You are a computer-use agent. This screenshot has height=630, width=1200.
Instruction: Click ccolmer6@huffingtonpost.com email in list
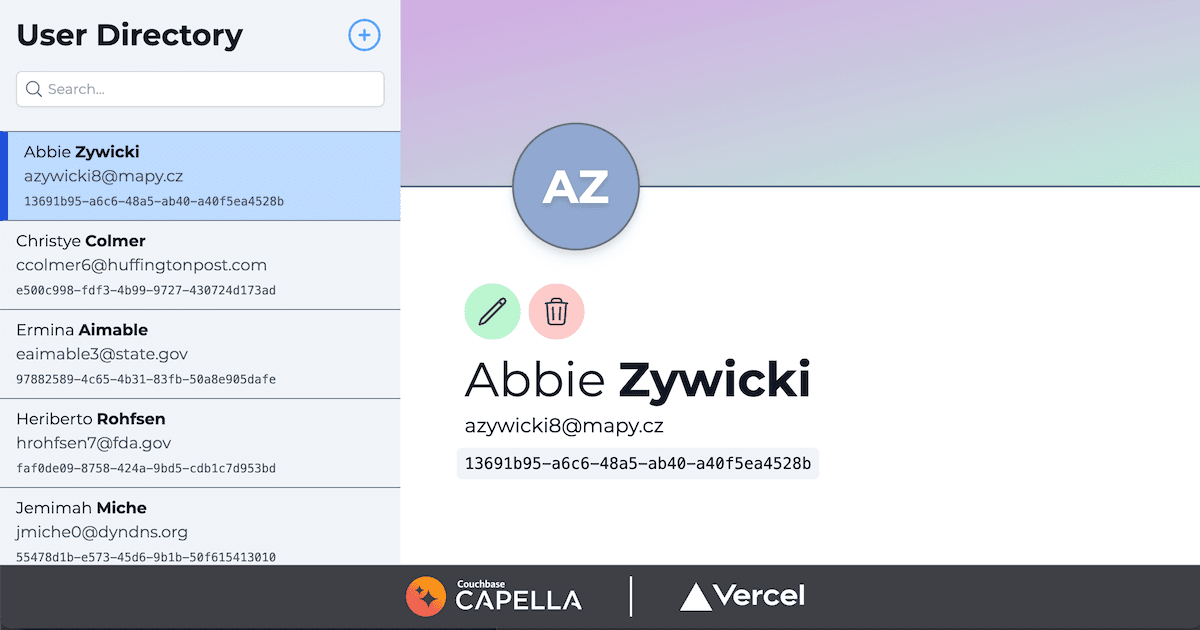pyautogui.click(x=142, y=265)
